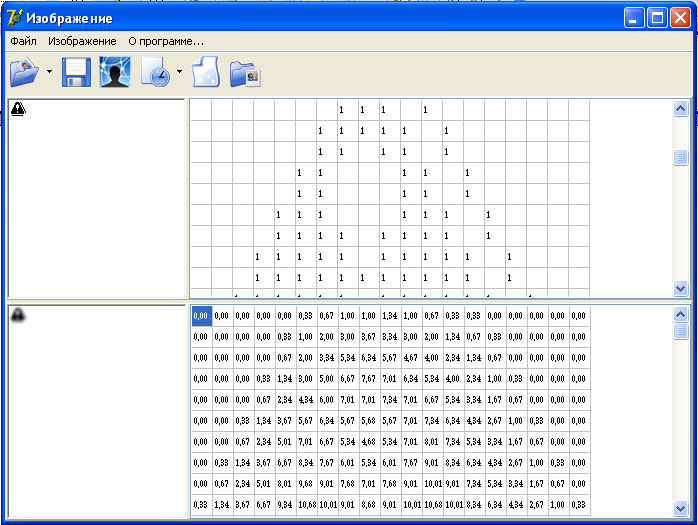Close the Изображение window
The width and height of the screenshot is (698, 525).
[681, 18]
